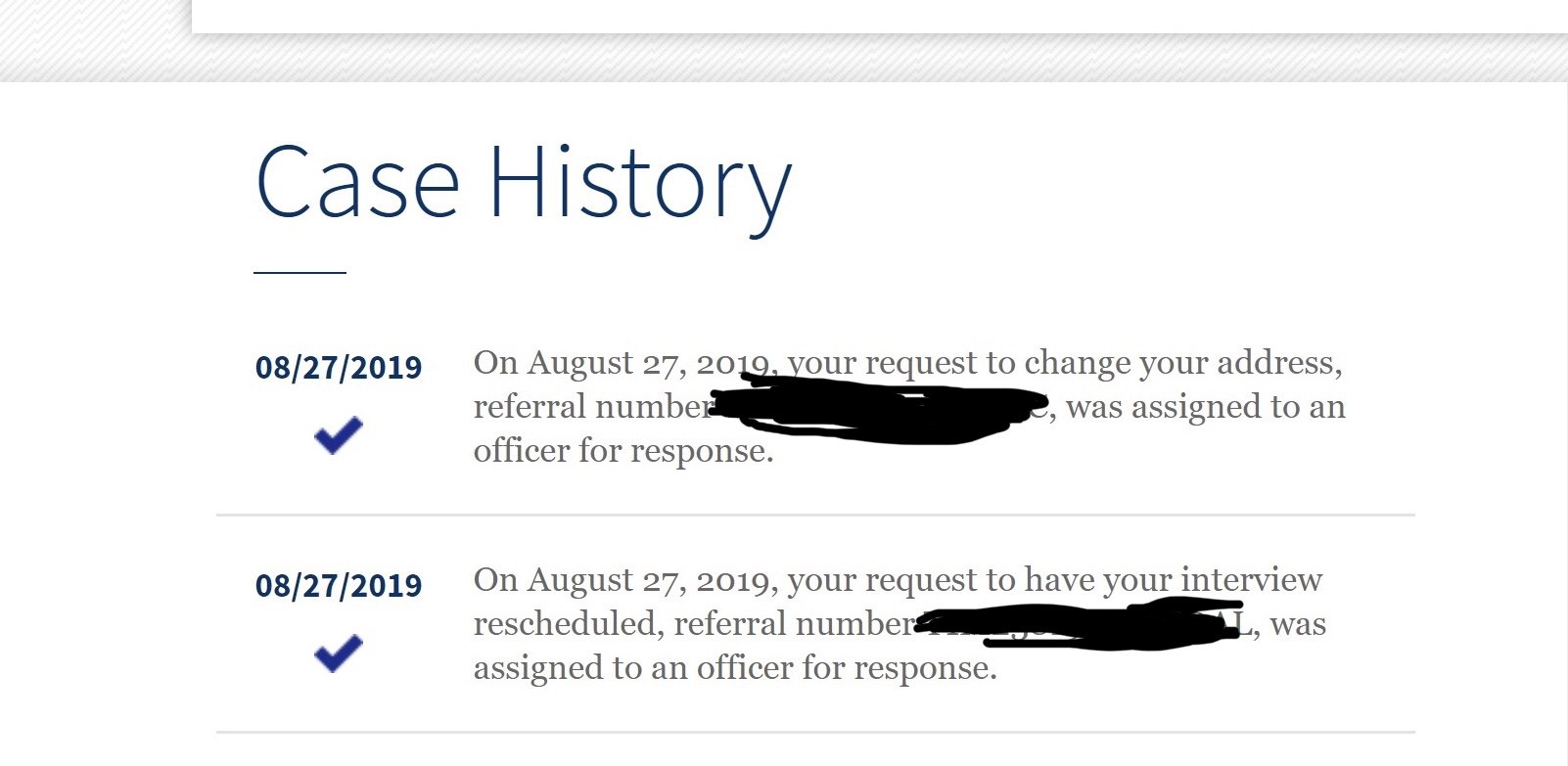Click the short underline beneath Case History

tap(300, 272)
